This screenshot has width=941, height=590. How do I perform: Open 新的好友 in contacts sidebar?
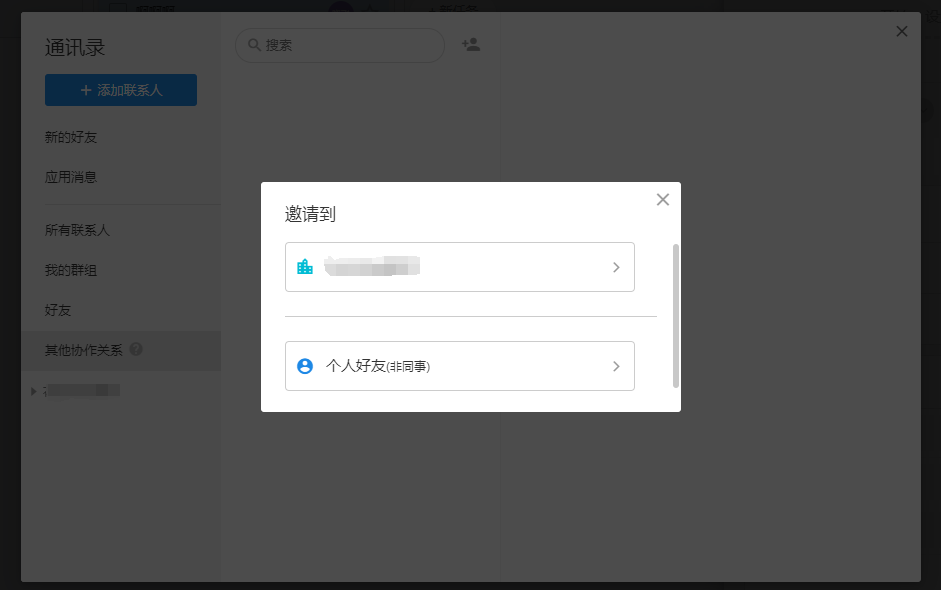(x=71, y=137)
